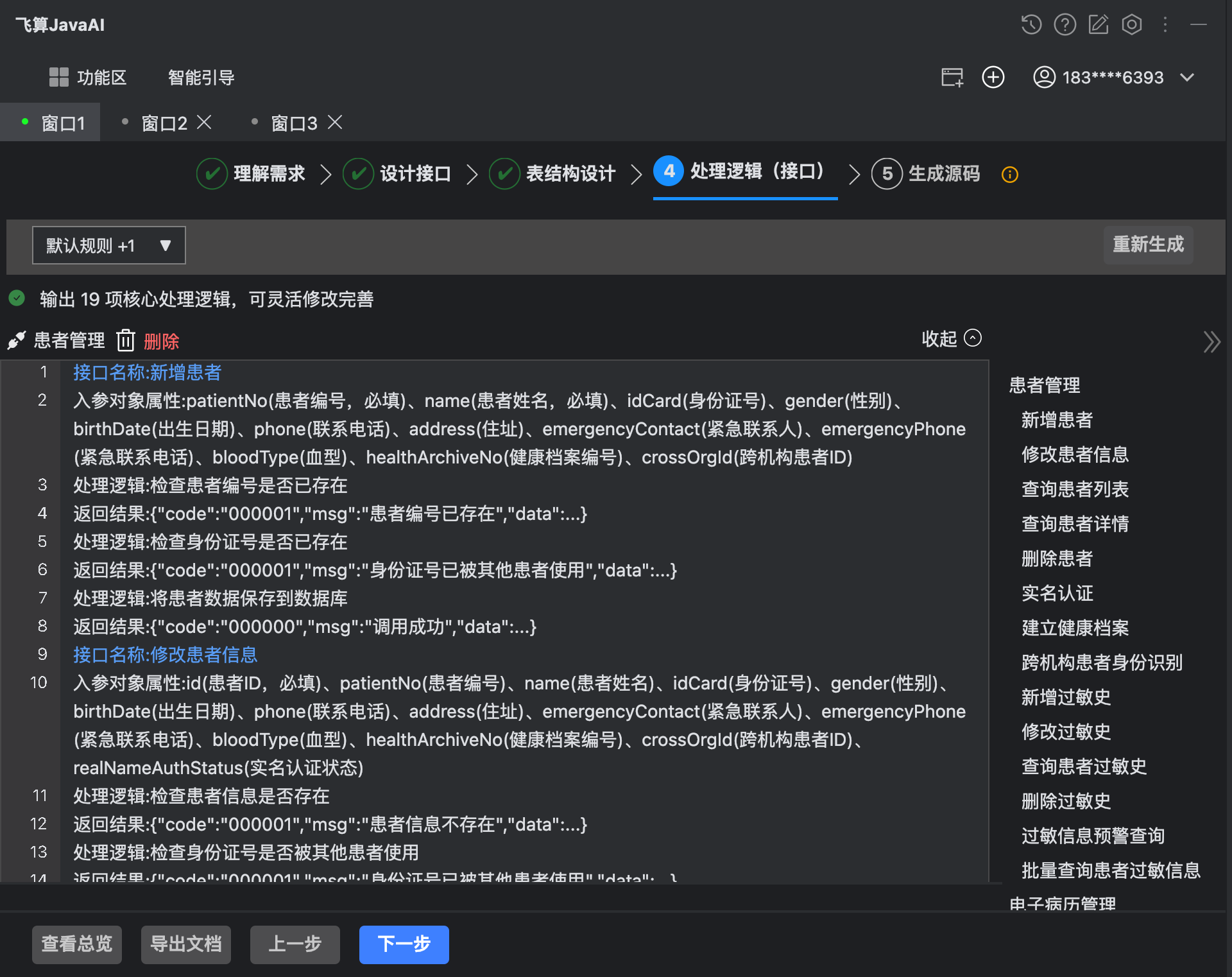
Task: Click the trash can delete icon
Action: pos(126,340)
